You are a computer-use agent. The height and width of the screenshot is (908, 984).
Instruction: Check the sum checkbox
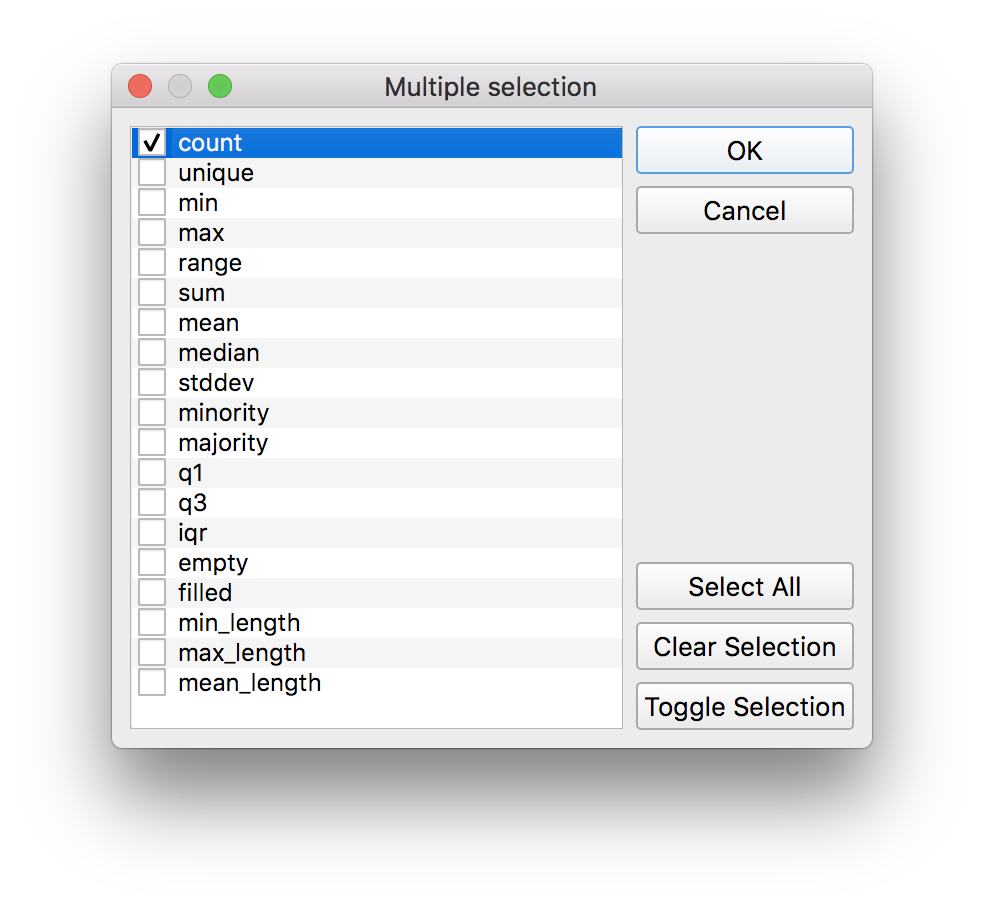152,293
